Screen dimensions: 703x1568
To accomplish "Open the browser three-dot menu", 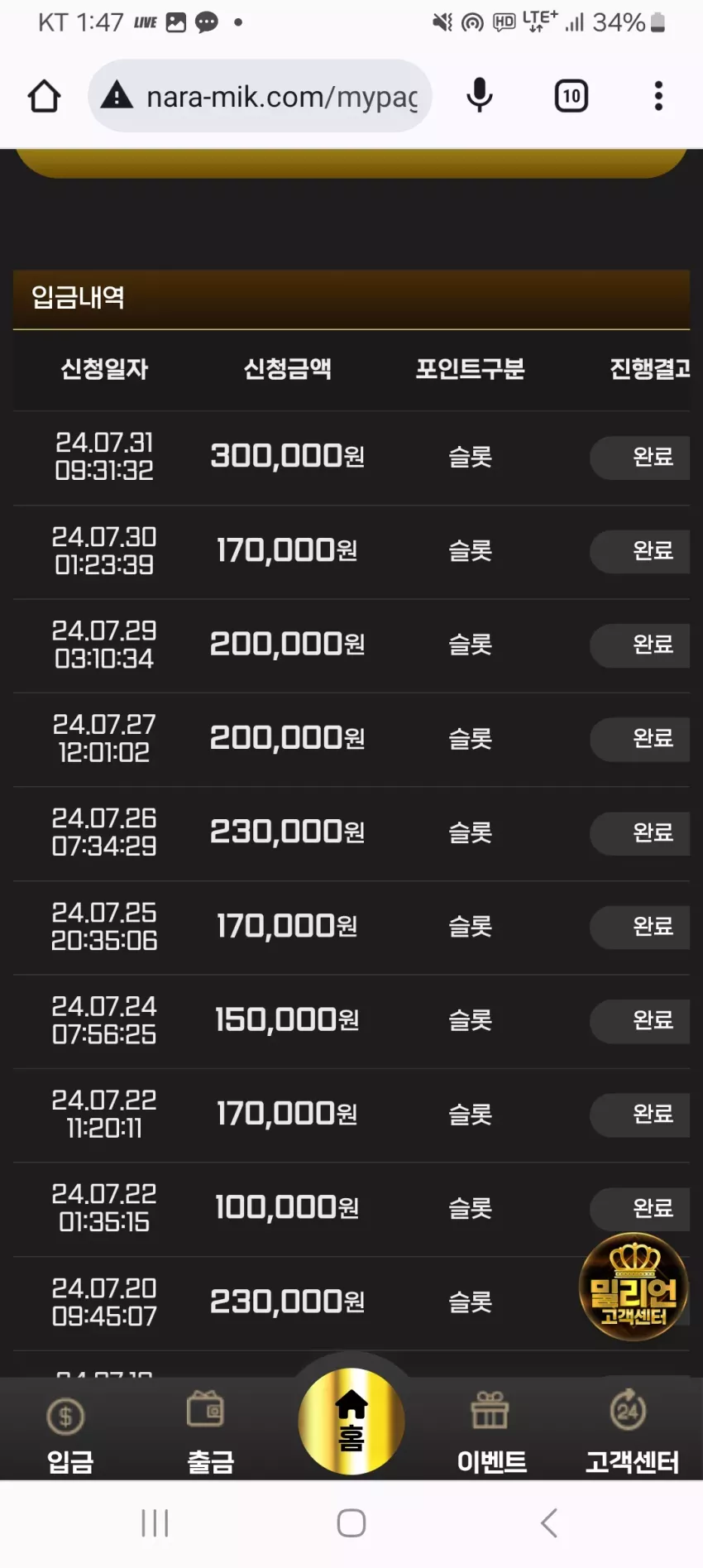I will 658,96.
